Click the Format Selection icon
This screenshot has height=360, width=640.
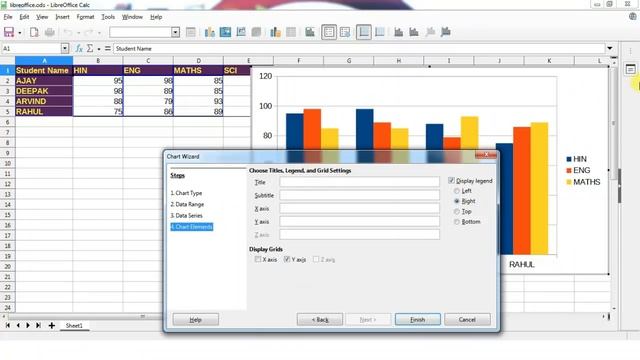[191, 32]
